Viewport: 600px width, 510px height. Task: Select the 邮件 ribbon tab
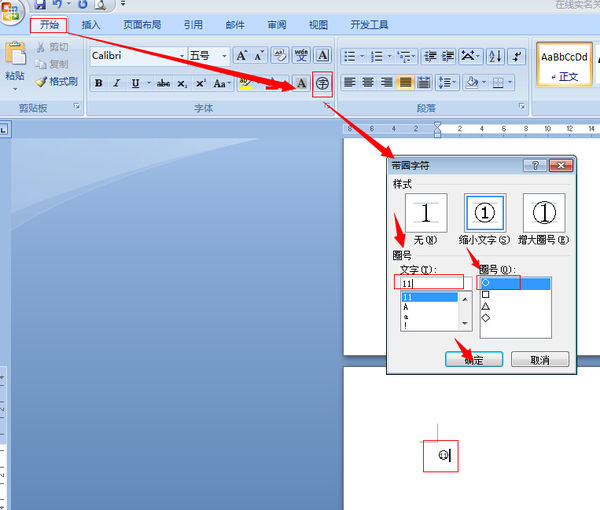(x=235, y=25)
